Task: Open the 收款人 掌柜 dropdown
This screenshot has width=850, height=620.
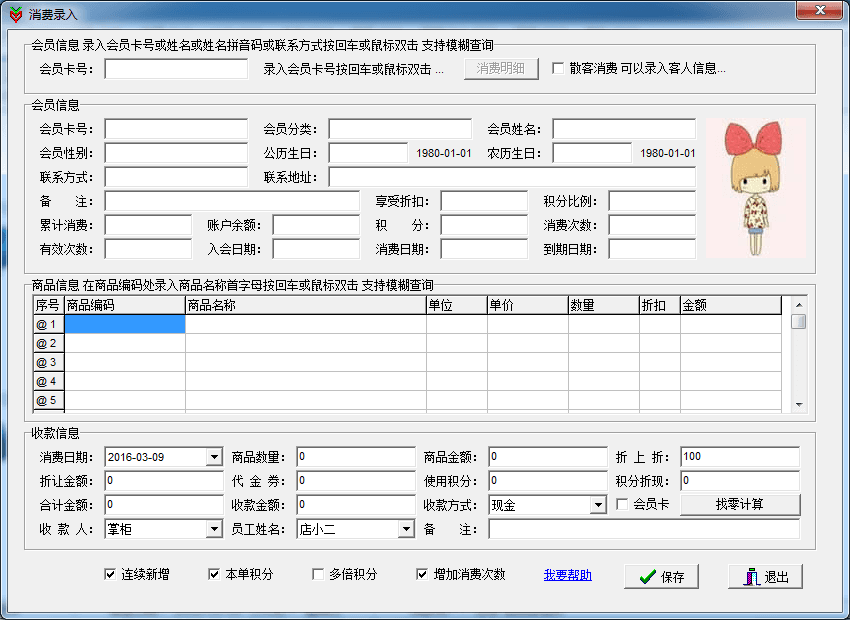Action: (215, 529)
